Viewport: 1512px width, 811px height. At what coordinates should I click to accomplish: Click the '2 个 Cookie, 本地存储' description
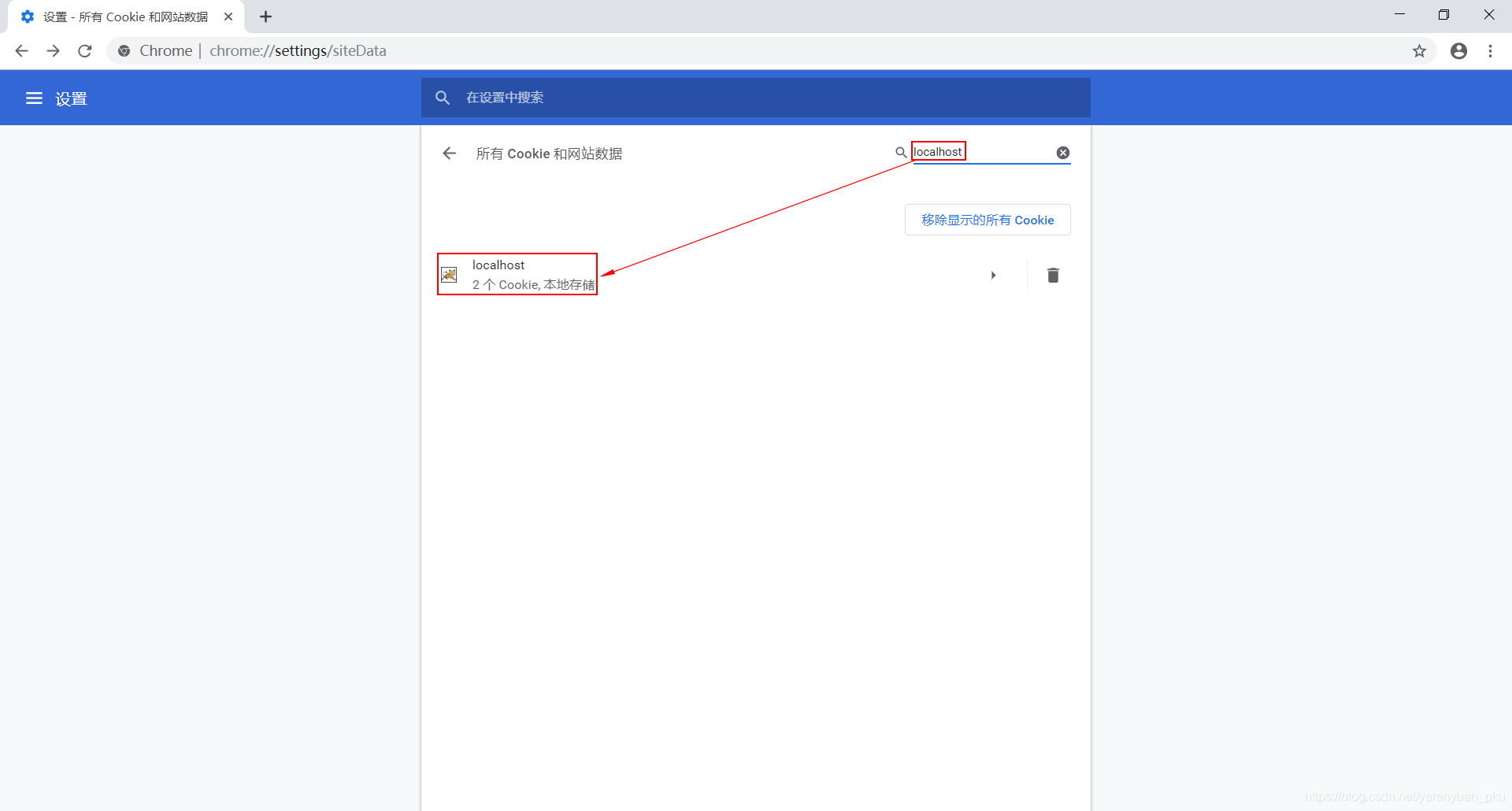[533, 285]
